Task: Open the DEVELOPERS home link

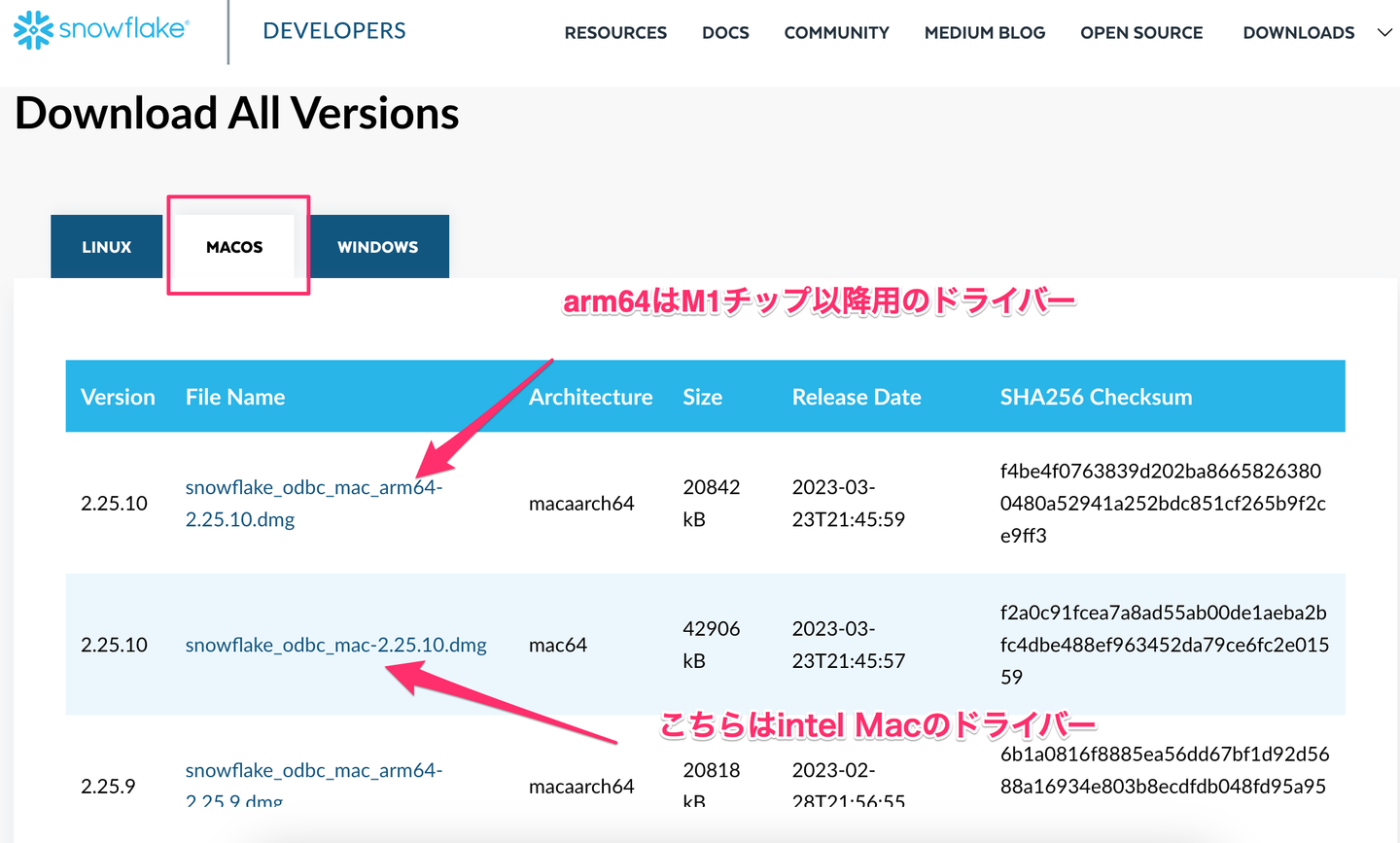Action: (334, 31)
